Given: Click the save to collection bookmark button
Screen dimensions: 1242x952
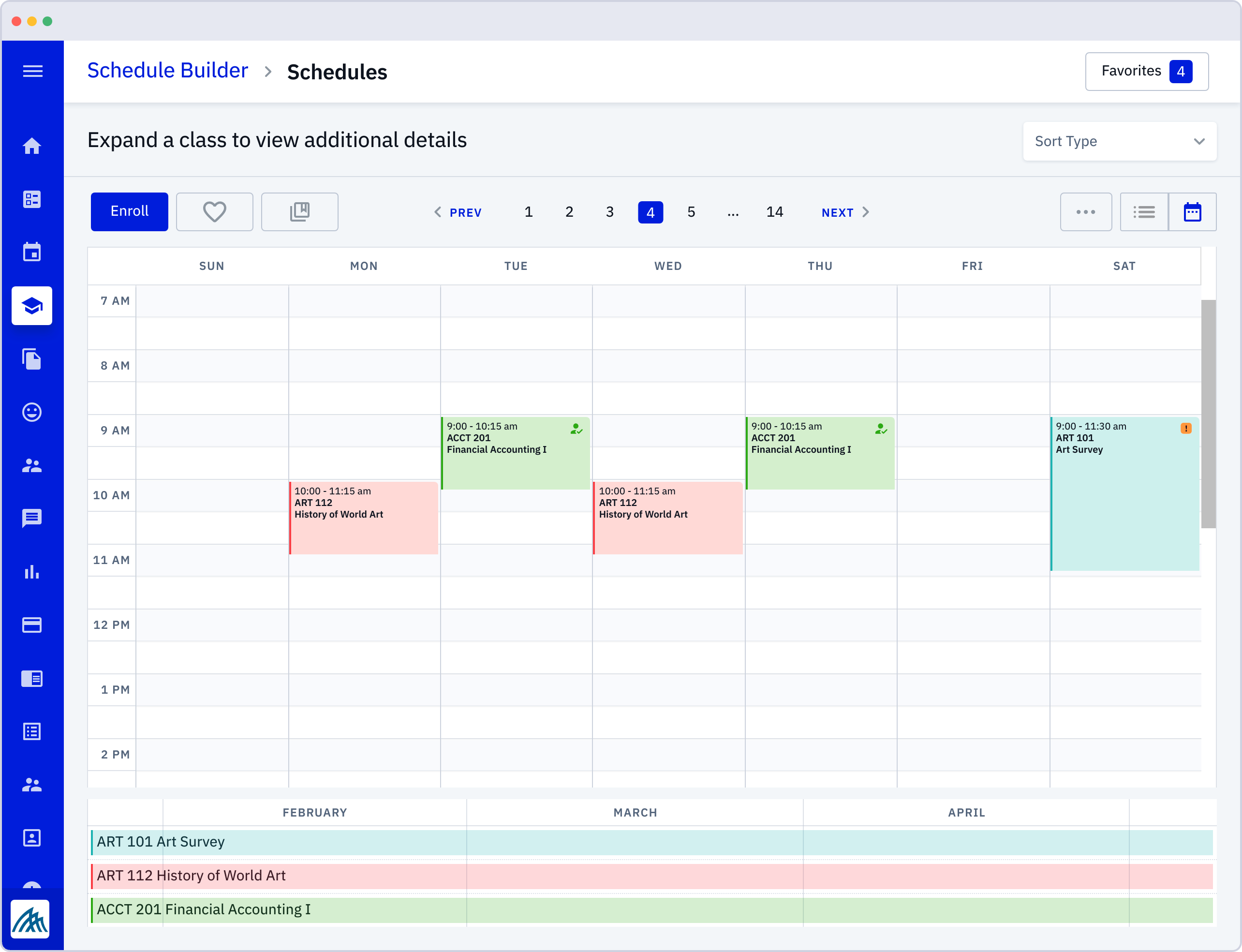Looking at the screenshot, I should [x=300, y=212].
